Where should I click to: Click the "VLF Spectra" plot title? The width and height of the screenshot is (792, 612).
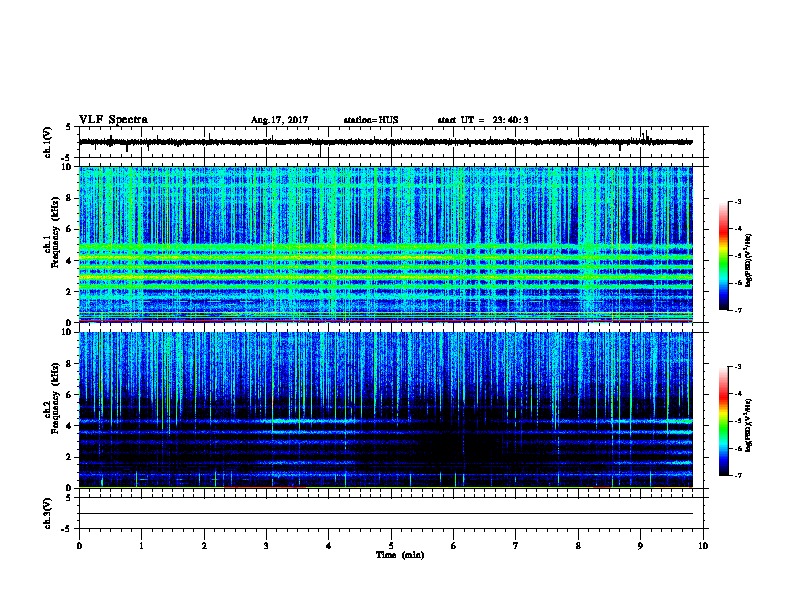click(113, 120)
